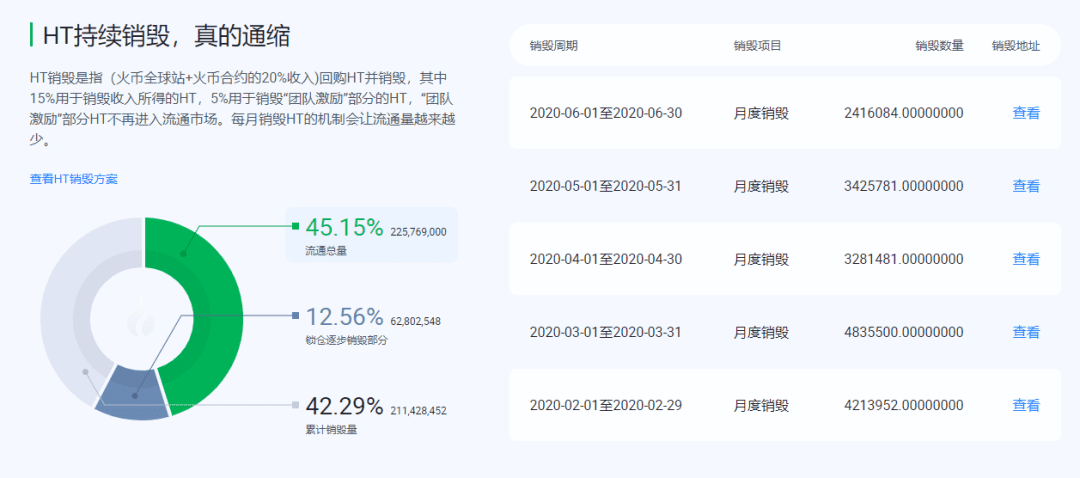The width and height of the screenshot is (1080, 478).
Task: Click the 45.15% percentage value
Action: coord(344,227)
